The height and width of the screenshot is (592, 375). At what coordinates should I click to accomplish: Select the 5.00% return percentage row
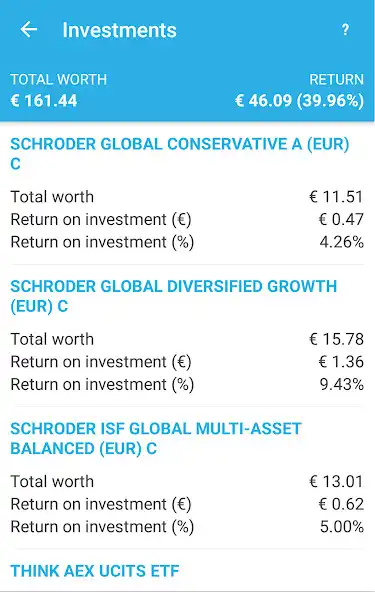click(x=187, y=527)
